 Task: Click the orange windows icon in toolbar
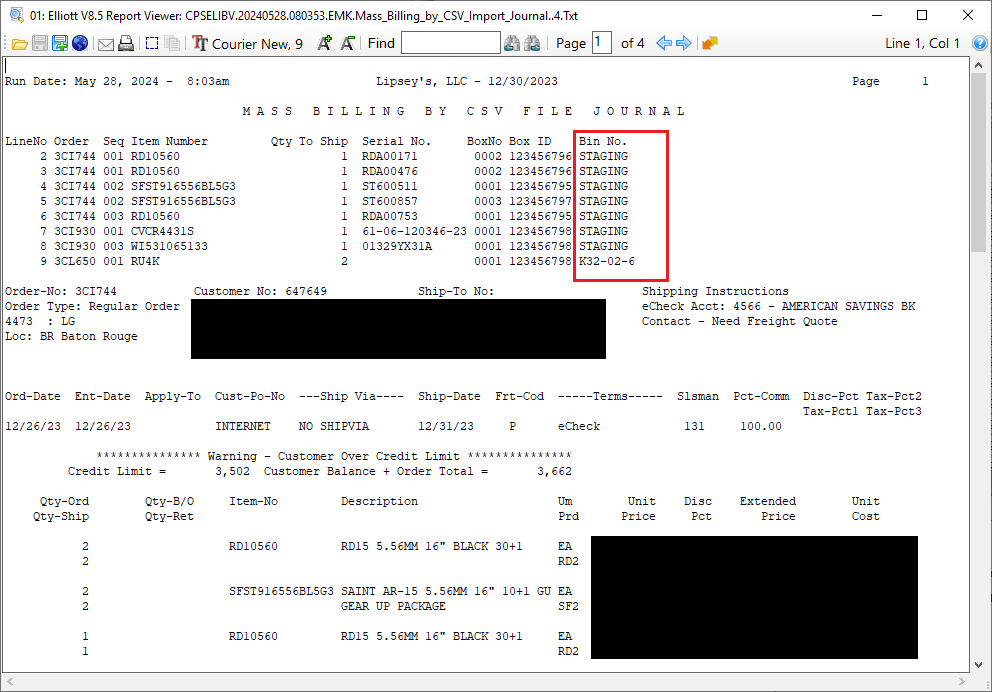tap(710, 44)
